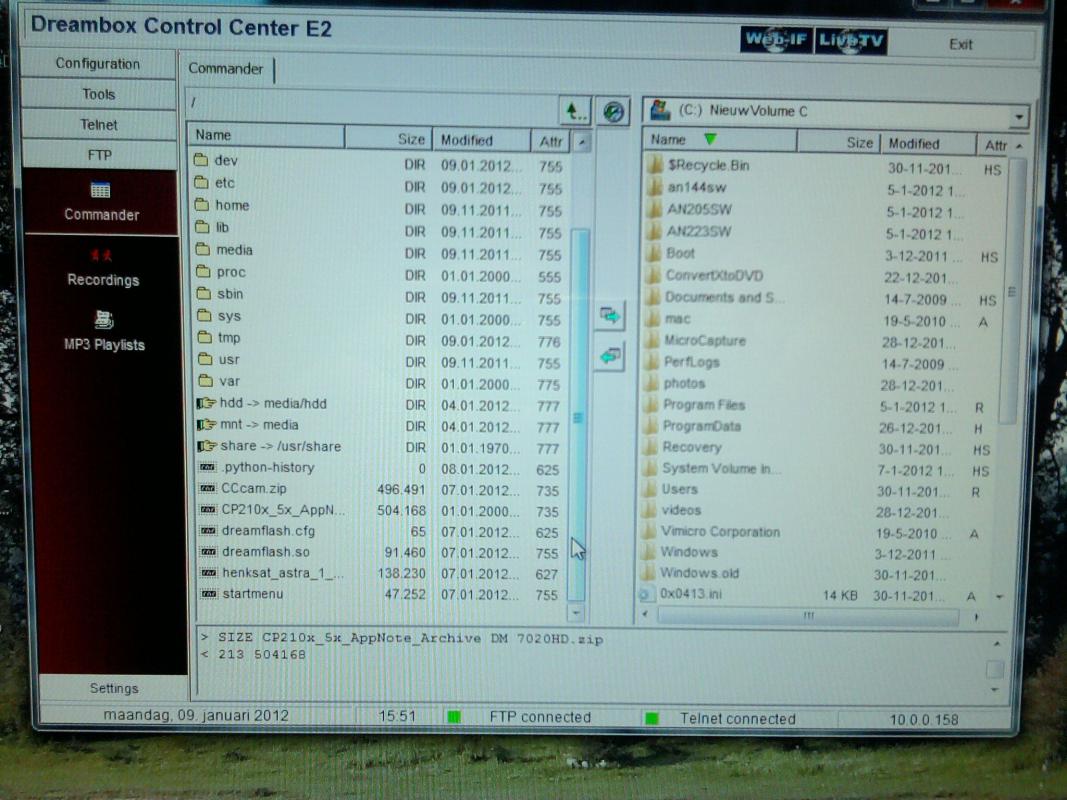Open the drive selector dropdown

pos(1018,116)
